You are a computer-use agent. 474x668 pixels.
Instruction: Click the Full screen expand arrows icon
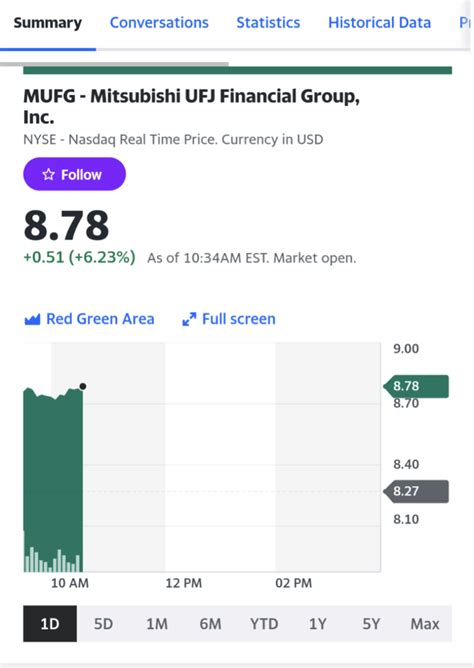click(189, 319)
